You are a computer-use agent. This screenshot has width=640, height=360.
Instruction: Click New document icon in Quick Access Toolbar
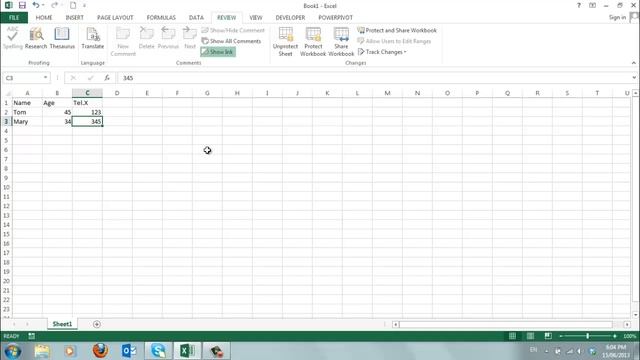point(73,5)
